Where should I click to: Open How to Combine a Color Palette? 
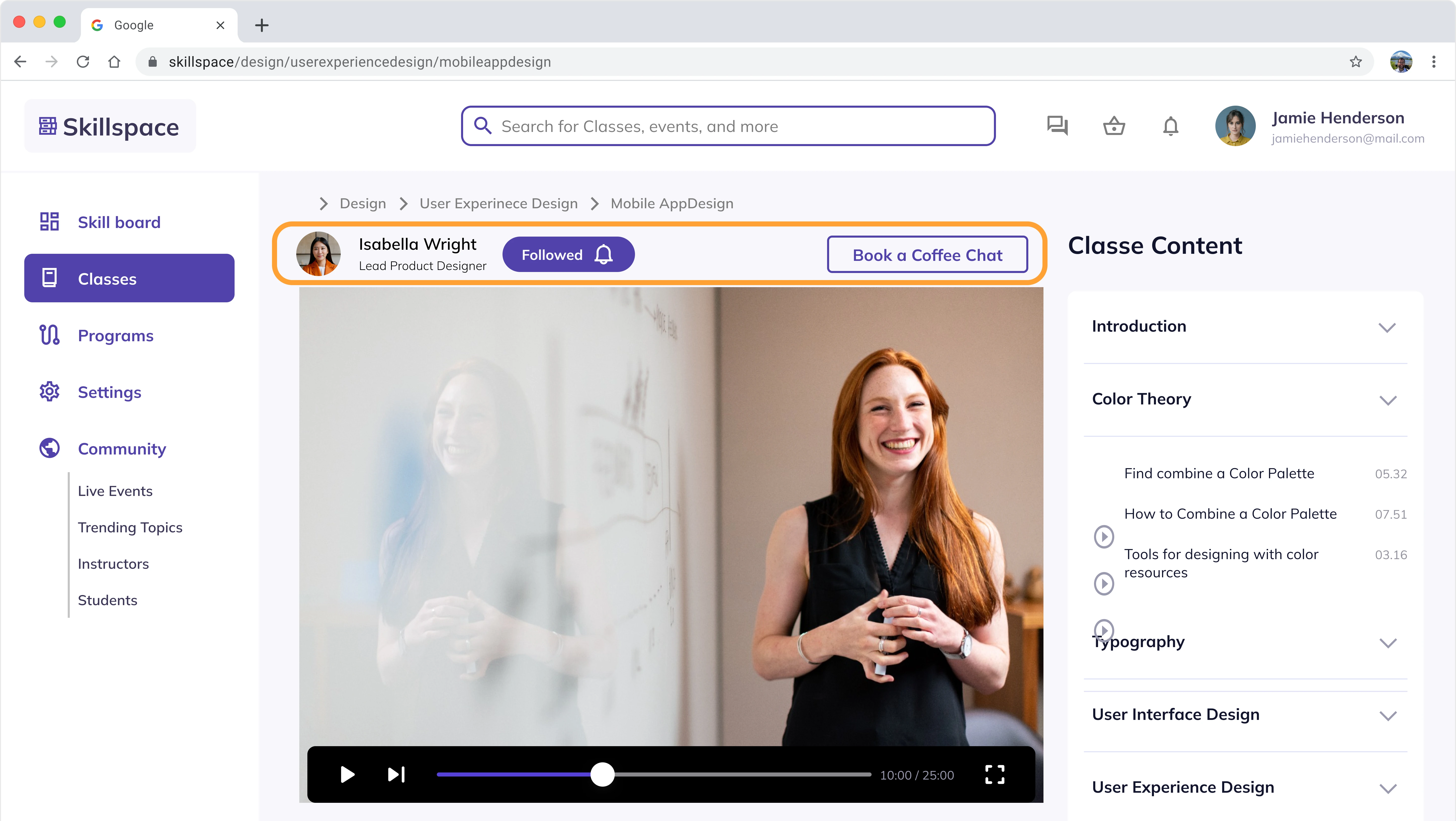coord(1231,514)
